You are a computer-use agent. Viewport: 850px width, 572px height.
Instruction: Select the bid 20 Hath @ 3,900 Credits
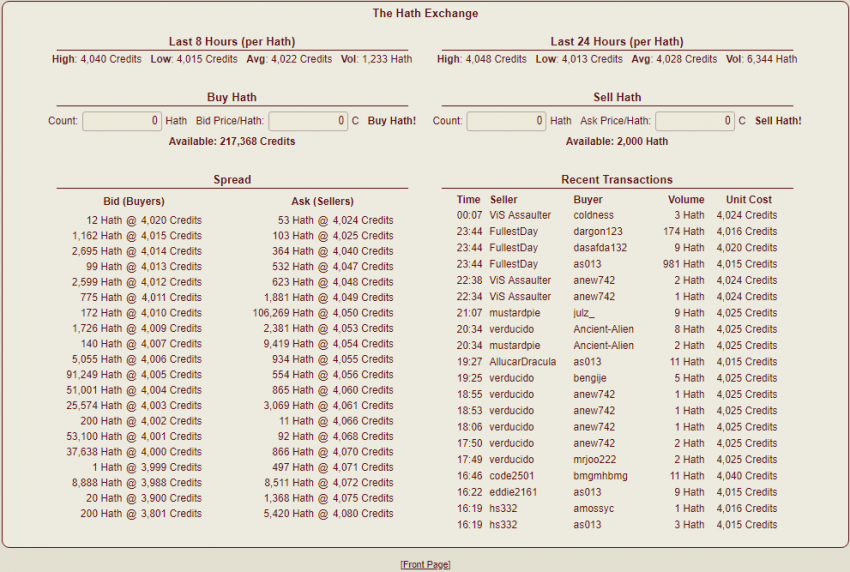(x=144, y=498)
